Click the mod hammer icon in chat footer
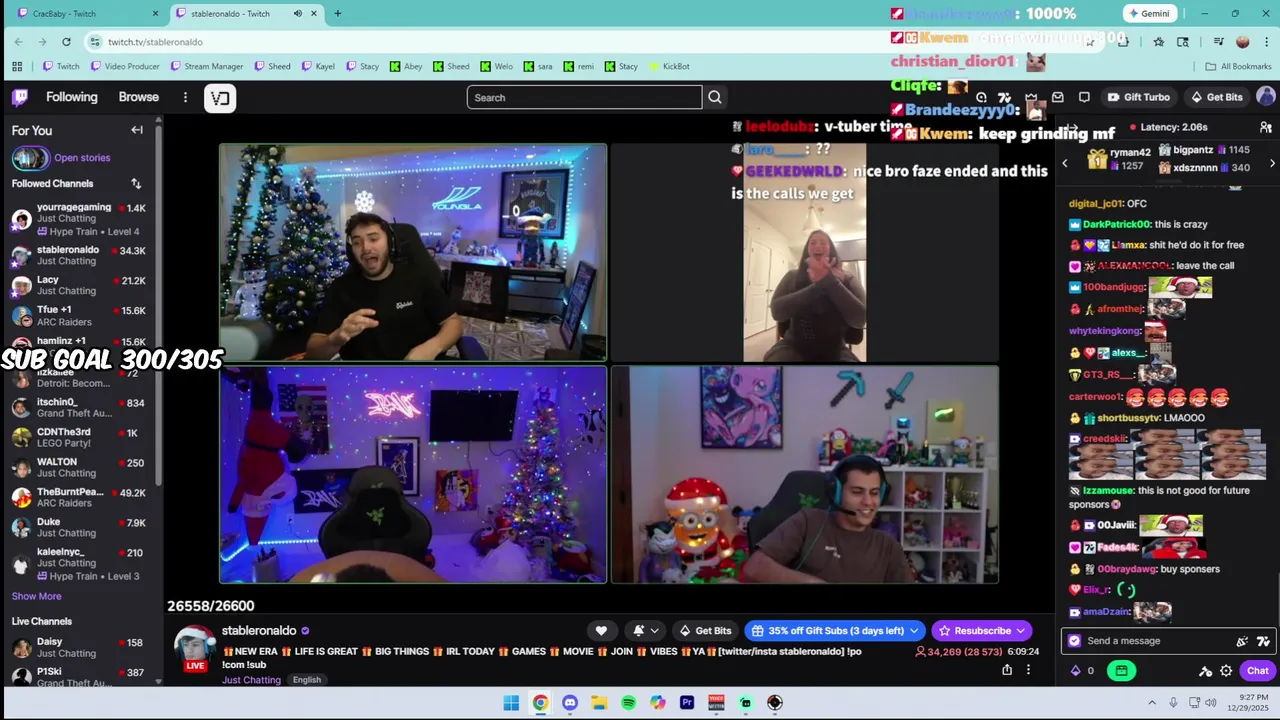The height and width of the screenshot is (720, 1280). (1206, 671)
